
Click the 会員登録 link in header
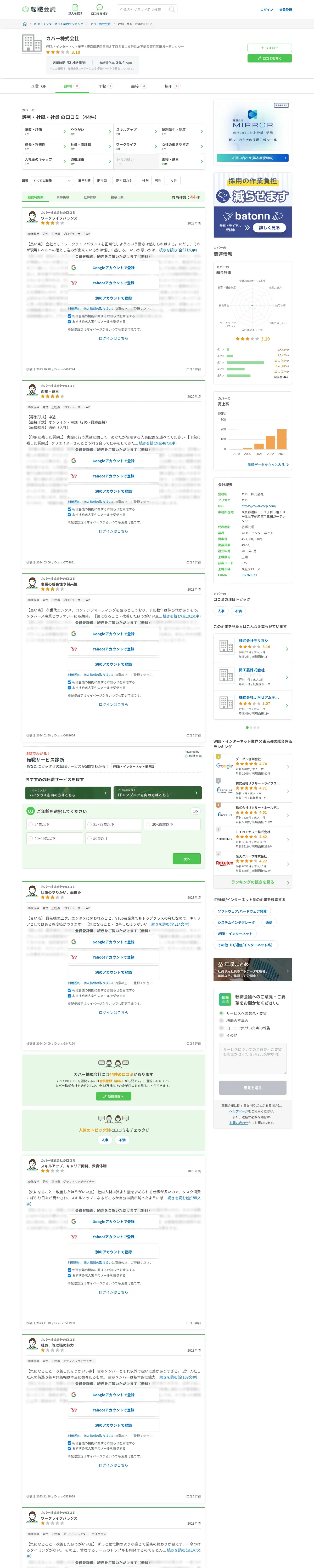[285, 10]
